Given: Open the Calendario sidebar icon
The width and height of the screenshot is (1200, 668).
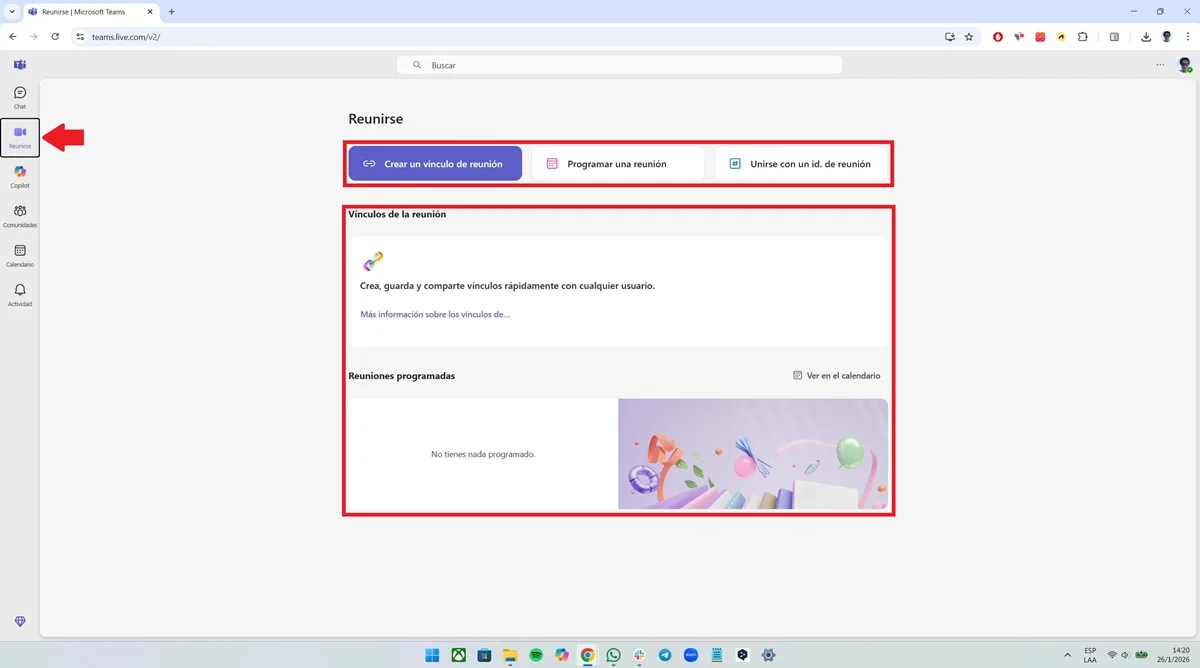Looking at the screenshot, I should [x=20, y=256].
